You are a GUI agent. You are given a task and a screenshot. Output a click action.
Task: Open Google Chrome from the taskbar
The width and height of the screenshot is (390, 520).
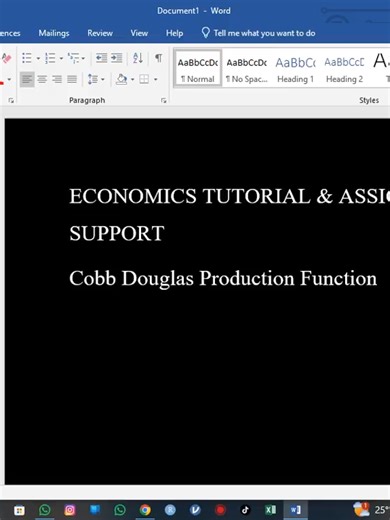tap(145, 510)
